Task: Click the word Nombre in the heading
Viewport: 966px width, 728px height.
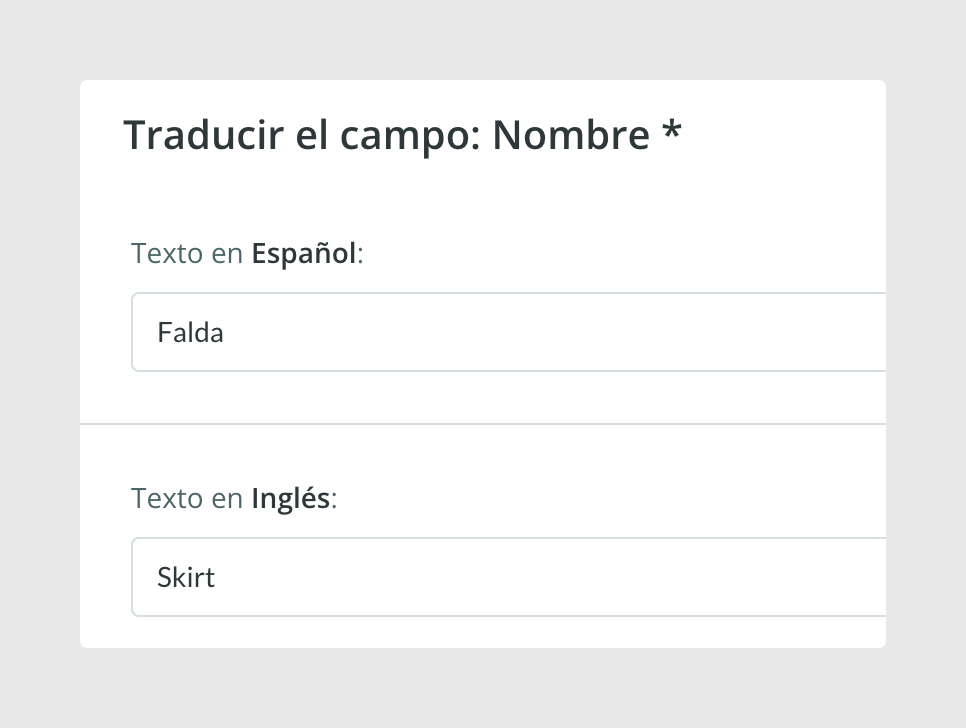Action: click(571, 135)
